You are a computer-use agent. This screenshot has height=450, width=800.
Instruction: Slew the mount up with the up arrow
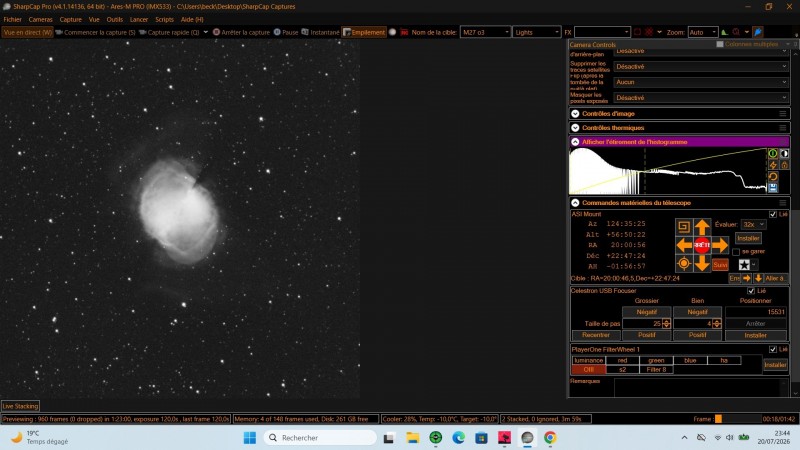[x=702, y=227]
